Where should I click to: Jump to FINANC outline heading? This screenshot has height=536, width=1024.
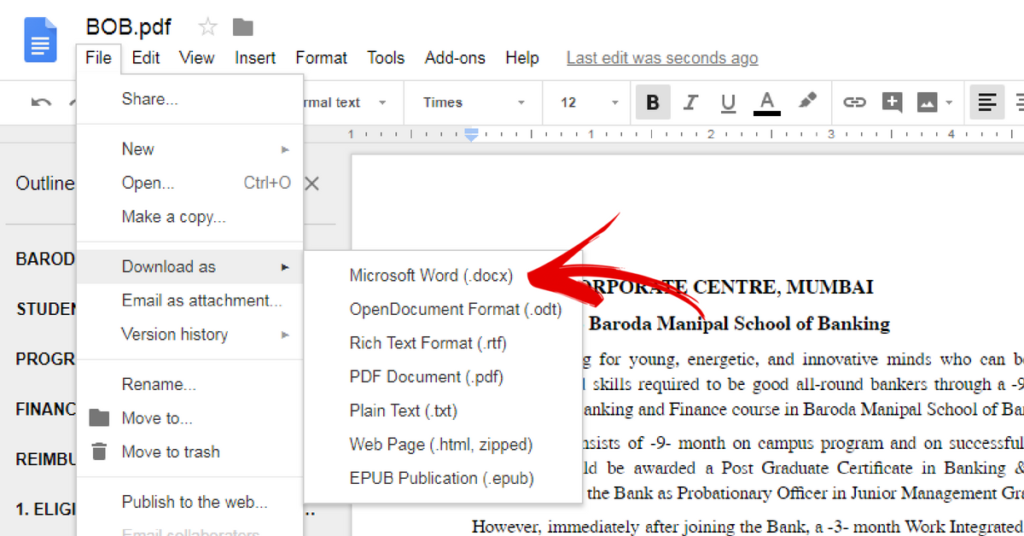pyautogui.click(x=45, y=409)
